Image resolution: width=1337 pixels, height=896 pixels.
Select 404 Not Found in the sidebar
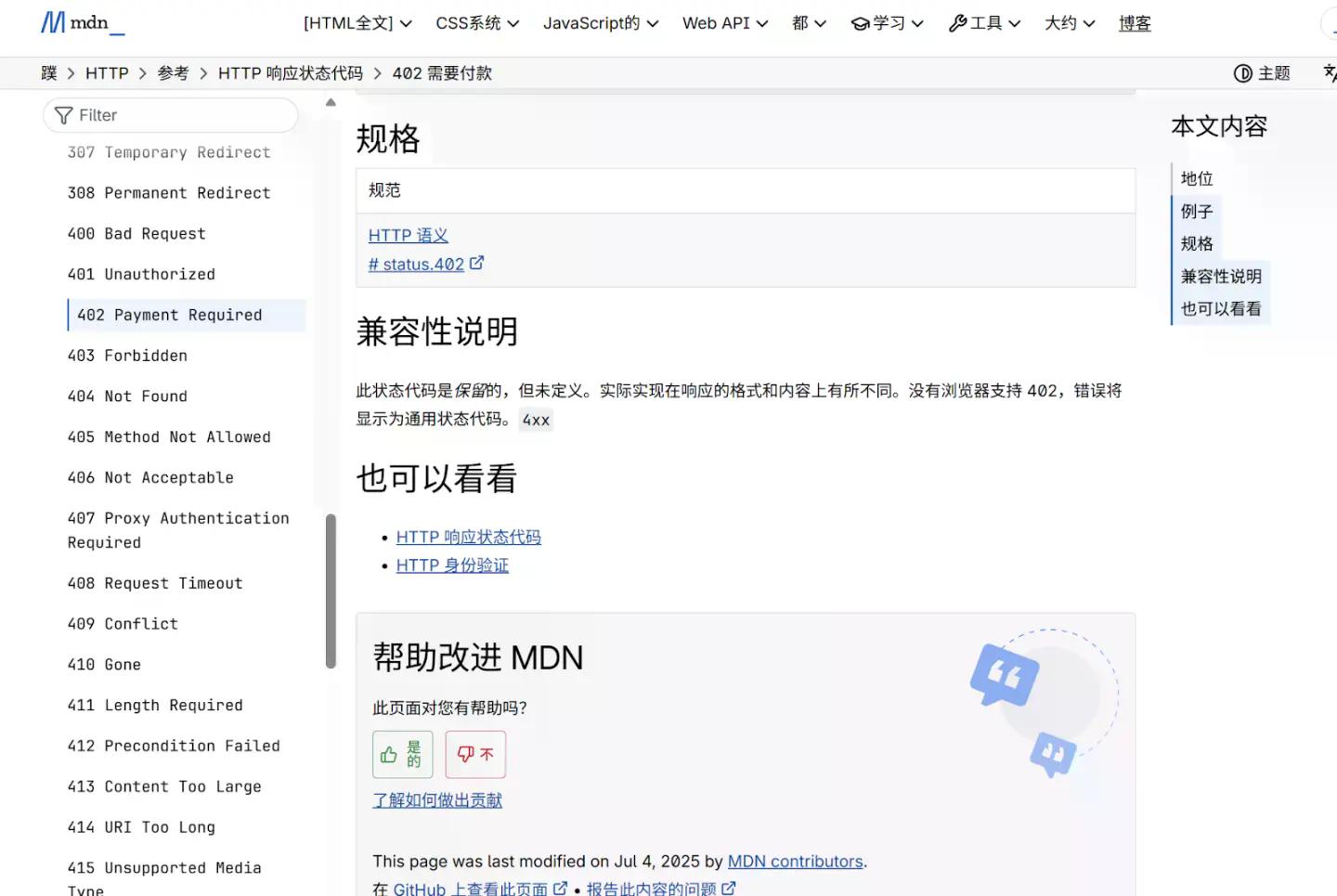pyautogui.click(x=127, y=396)
